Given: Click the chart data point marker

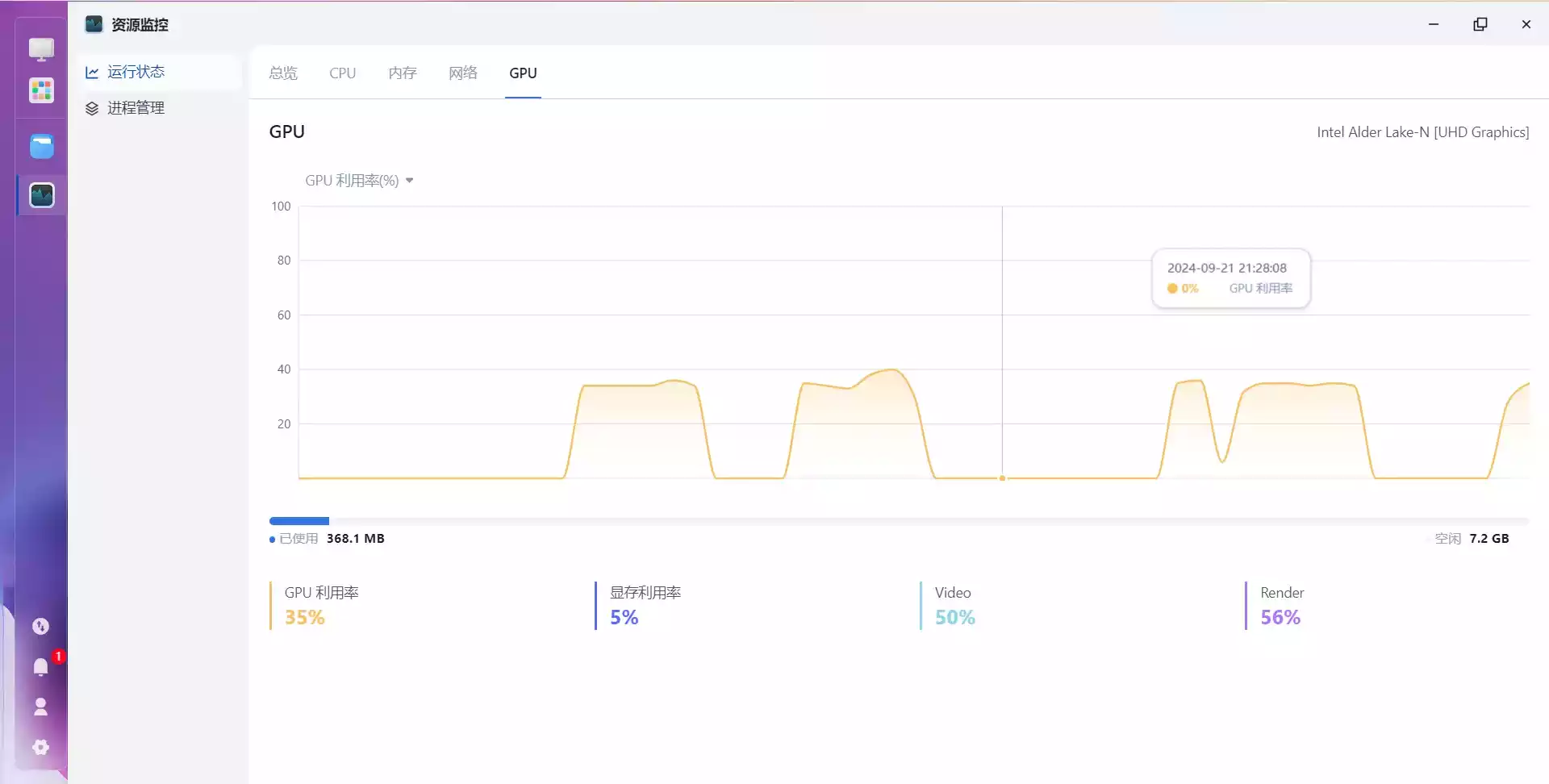Looking at the screenshot, I should 1002,478.
